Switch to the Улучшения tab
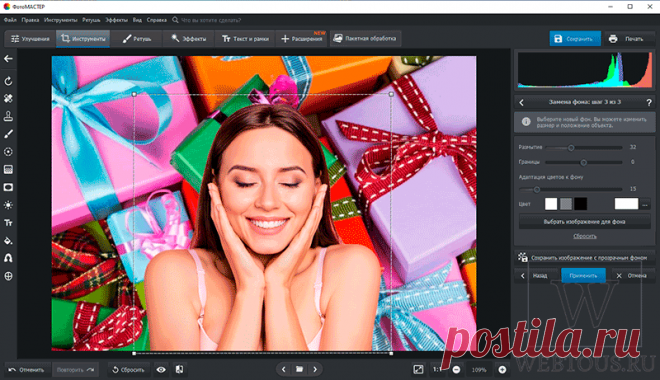This screenshot has width=660, height=380. tap(30, 39)
